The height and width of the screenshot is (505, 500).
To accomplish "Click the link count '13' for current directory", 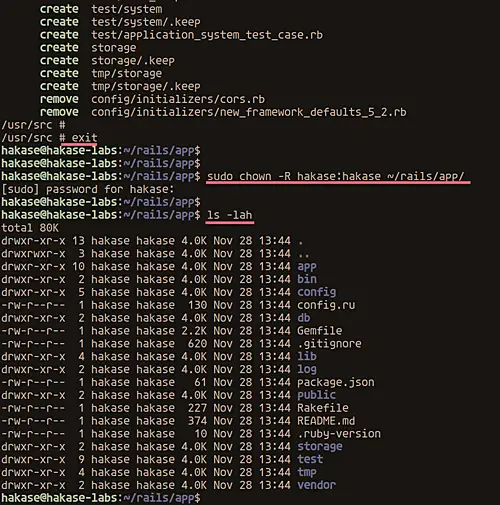I will click(78, 241).
